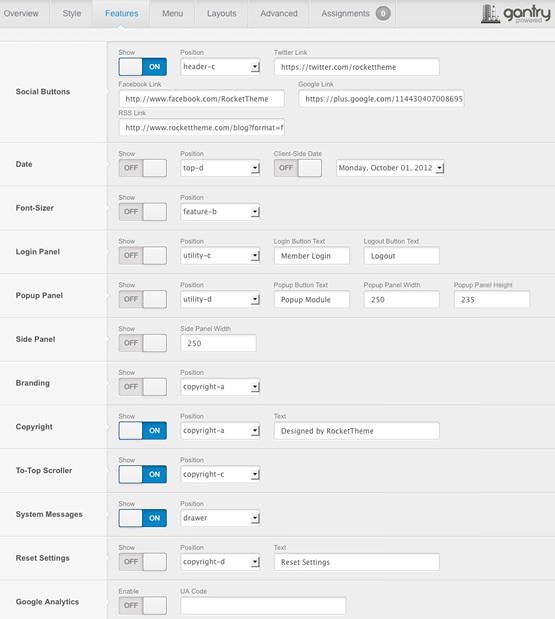
Task: Enable the Date Show toggle
Action: pyautogui.click(x=142, y=168)
